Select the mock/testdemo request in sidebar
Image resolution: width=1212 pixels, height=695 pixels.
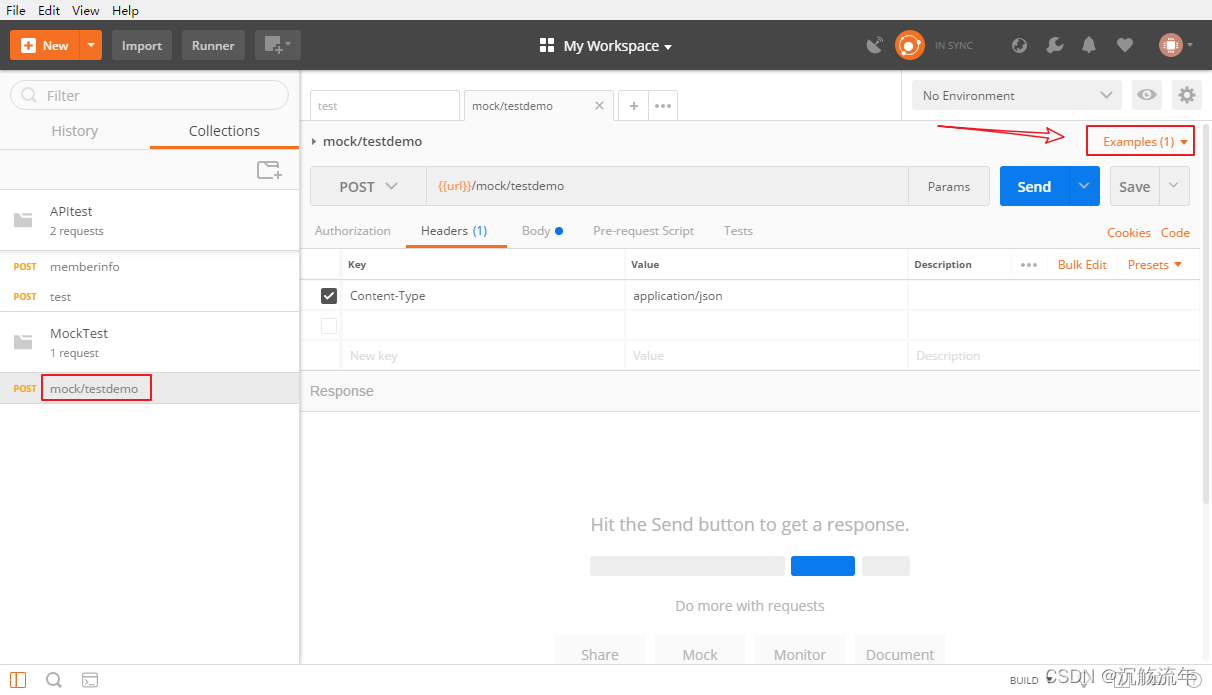(150, 388)
